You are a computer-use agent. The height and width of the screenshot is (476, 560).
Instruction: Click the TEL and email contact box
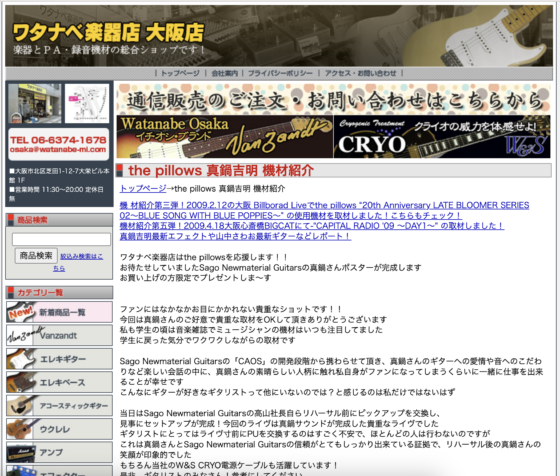[x=59, y=144]
